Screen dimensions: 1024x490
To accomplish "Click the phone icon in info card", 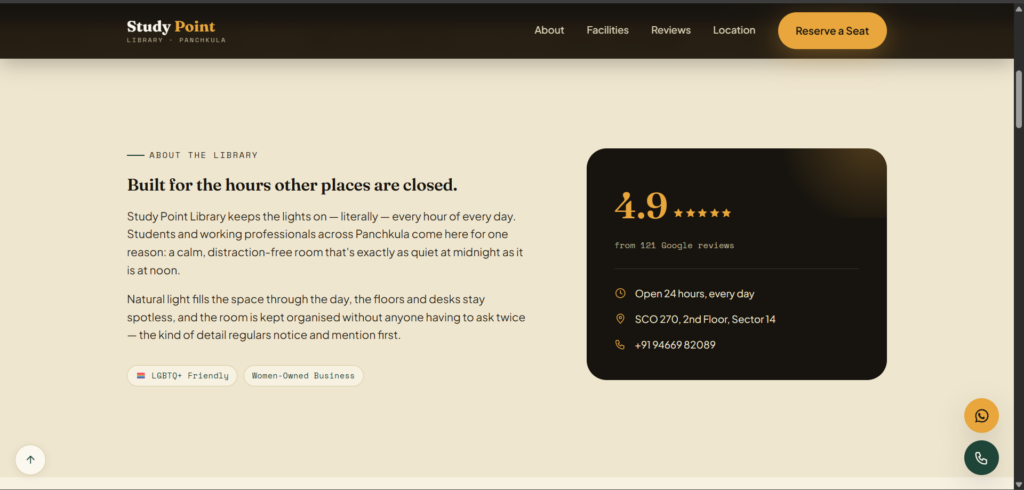I will (x=620, y=344).
